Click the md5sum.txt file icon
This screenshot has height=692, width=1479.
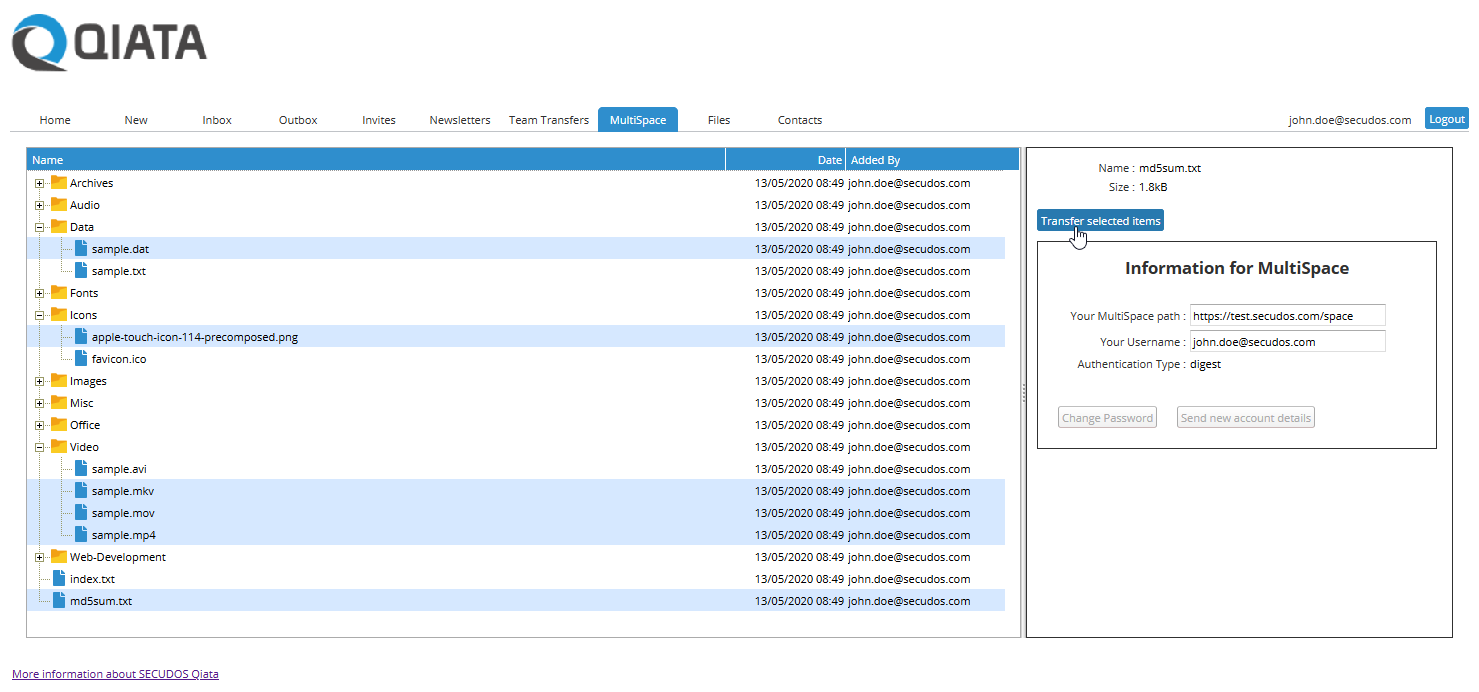[x=59, y=601]
